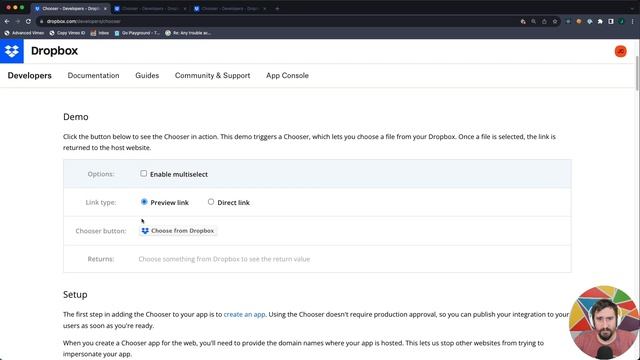Click the browser forward arrow
The height and width of the screenshot is (360, 640).
pyautogui.click(x=18, y=21)
